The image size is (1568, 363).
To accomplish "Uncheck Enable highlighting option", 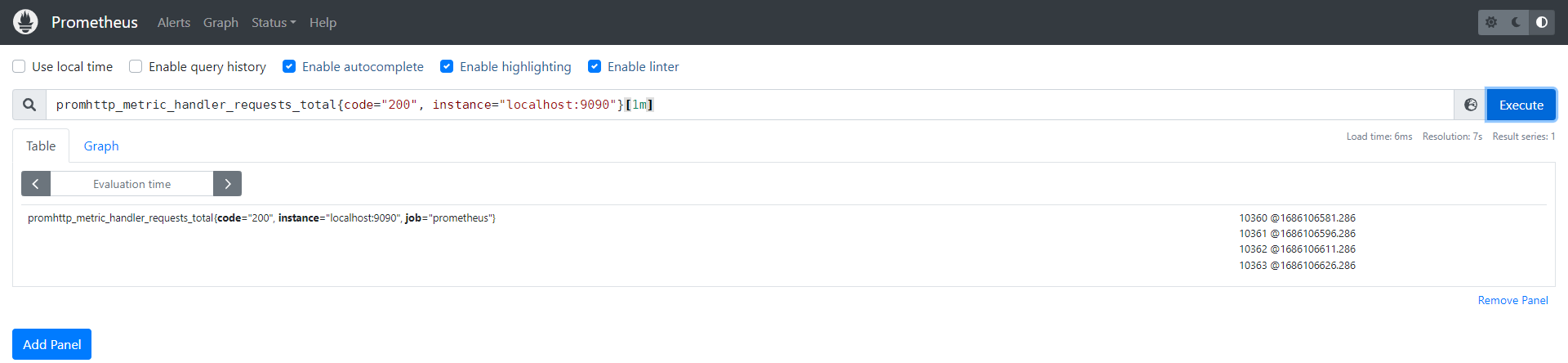I will click(x=447, y=66).
